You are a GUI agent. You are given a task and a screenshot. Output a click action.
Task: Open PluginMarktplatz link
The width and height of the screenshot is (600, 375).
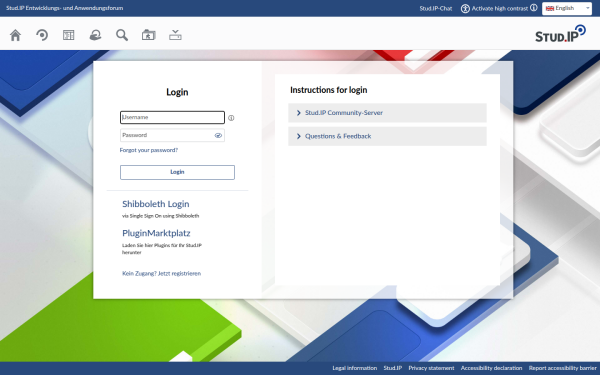coord(156,233)
